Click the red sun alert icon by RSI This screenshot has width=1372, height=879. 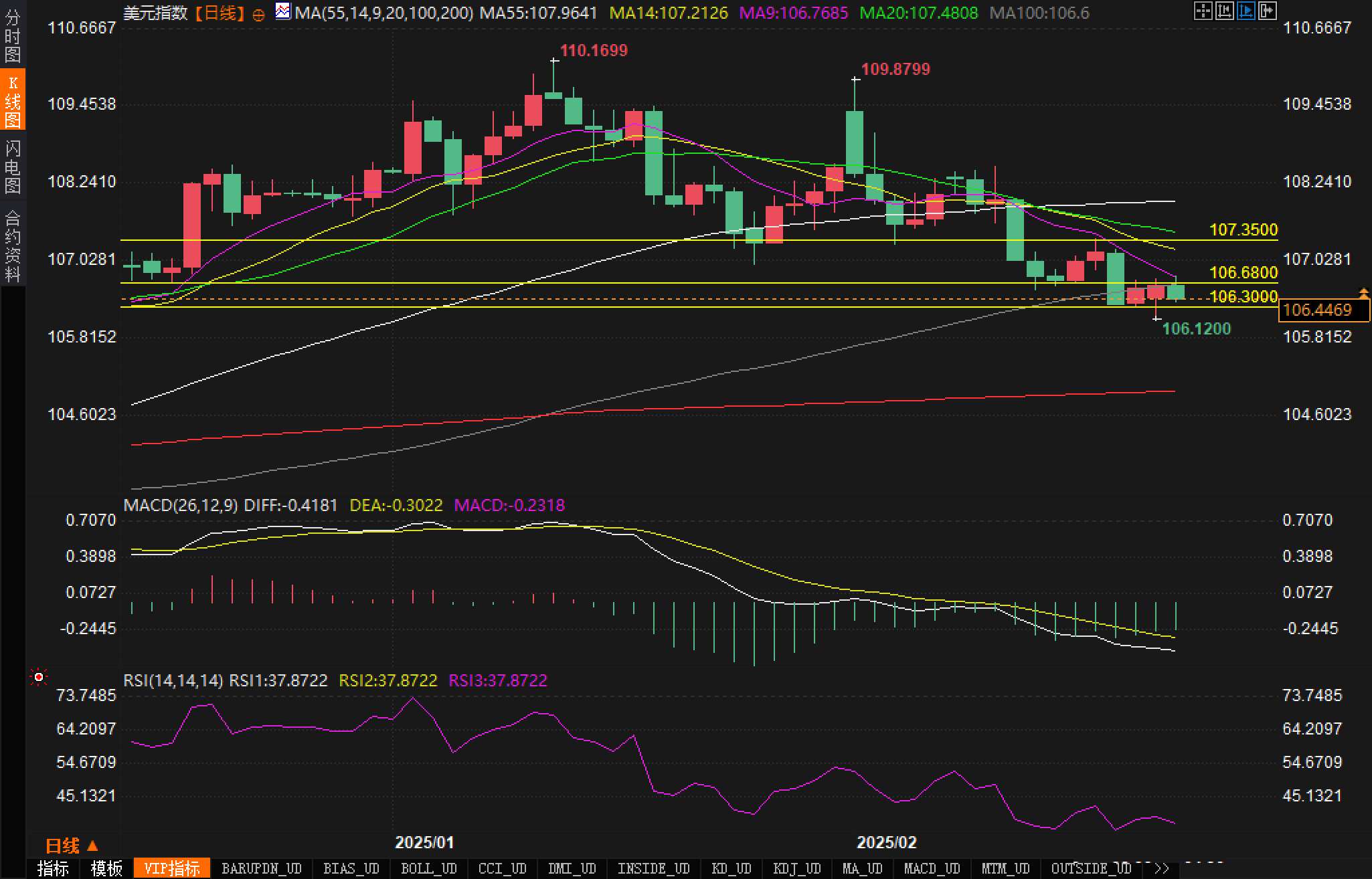[39, 678]
